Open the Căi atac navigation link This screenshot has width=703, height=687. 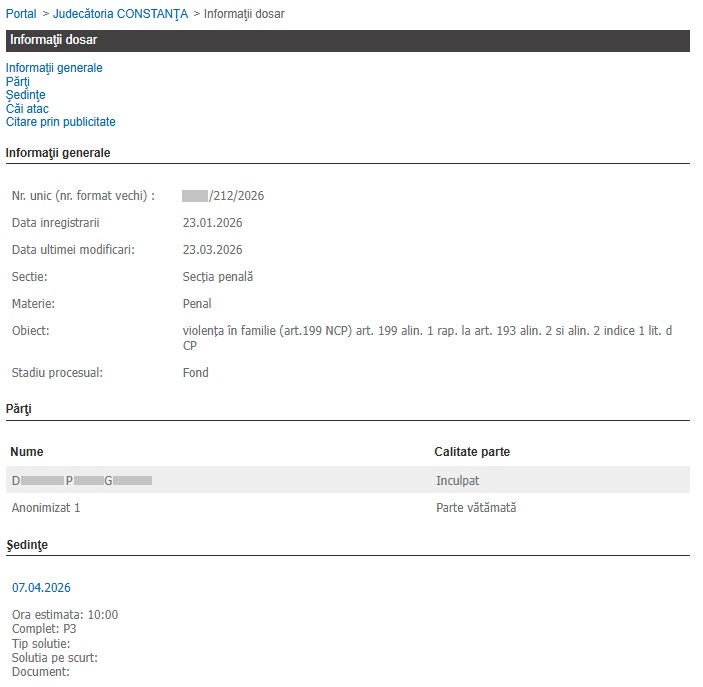(27, 108)
